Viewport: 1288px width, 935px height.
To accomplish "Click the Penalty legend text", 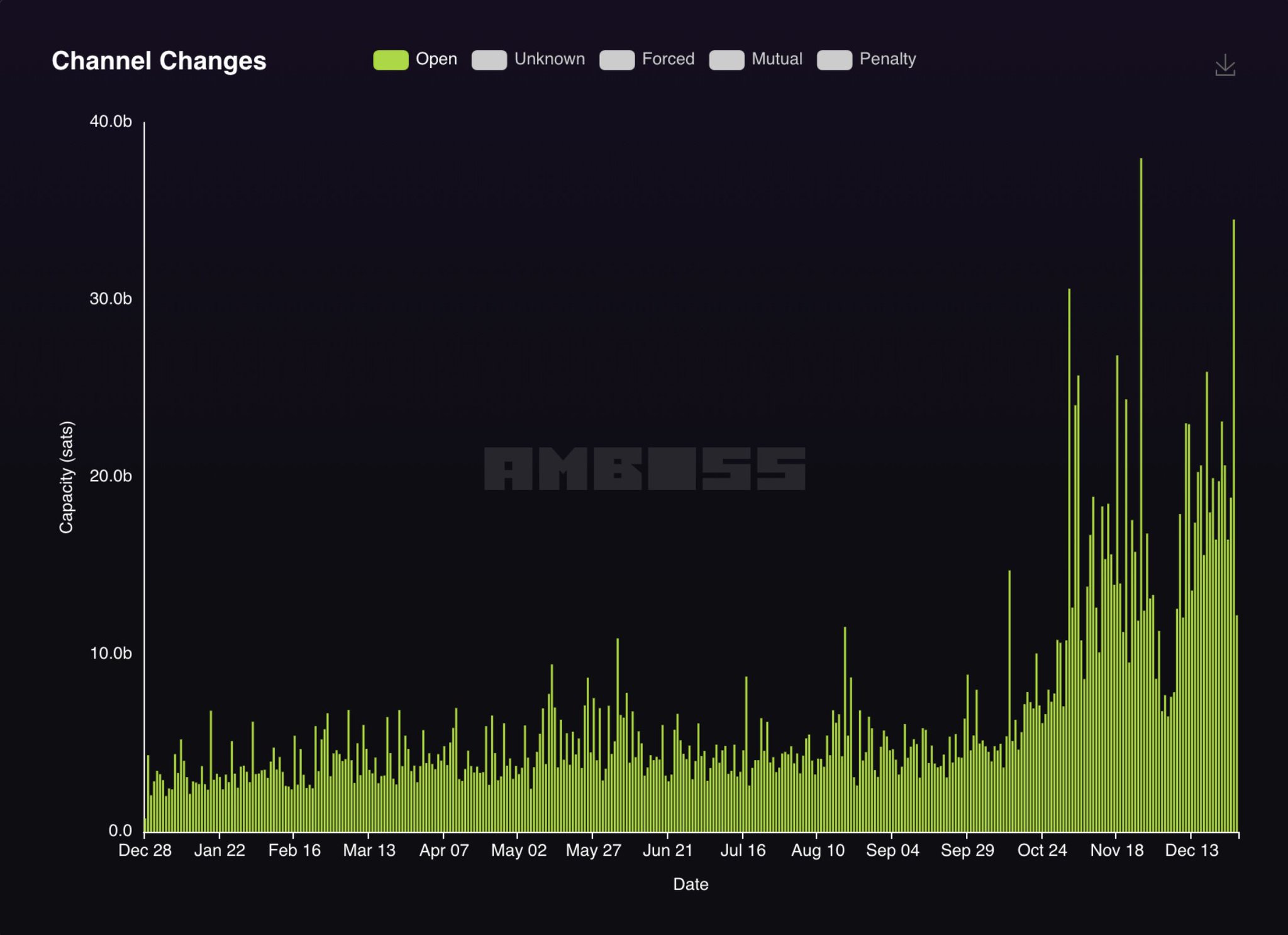I will click(x=887, y=59).
